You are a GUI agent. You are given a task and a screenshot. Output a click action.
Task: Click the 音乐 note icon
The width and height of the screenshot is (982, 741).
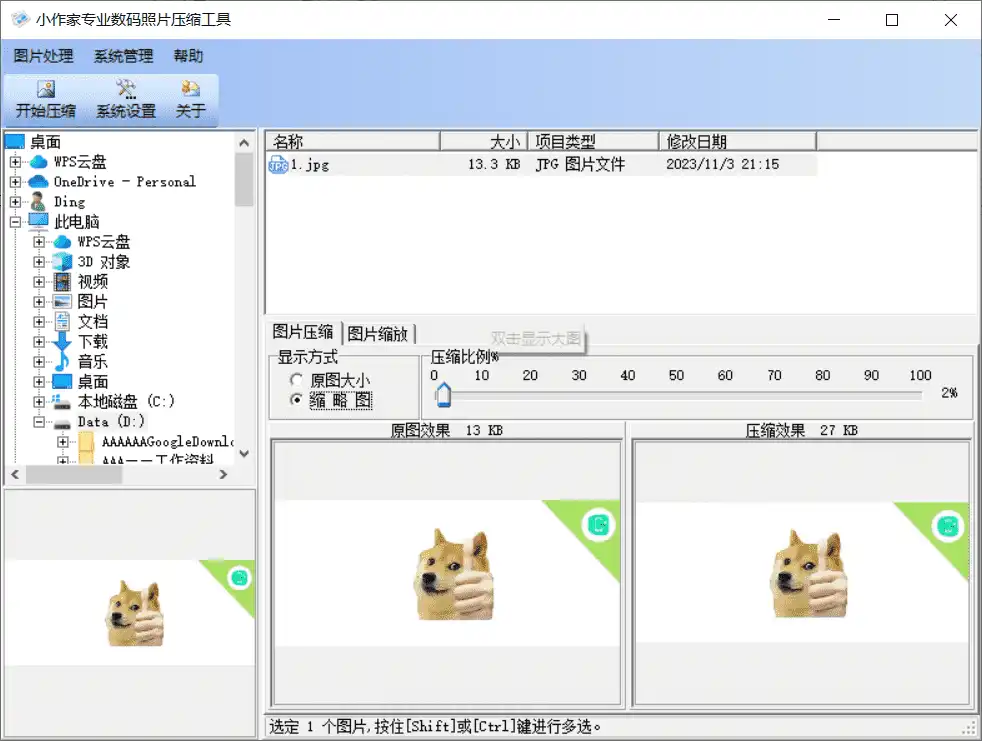62,361
